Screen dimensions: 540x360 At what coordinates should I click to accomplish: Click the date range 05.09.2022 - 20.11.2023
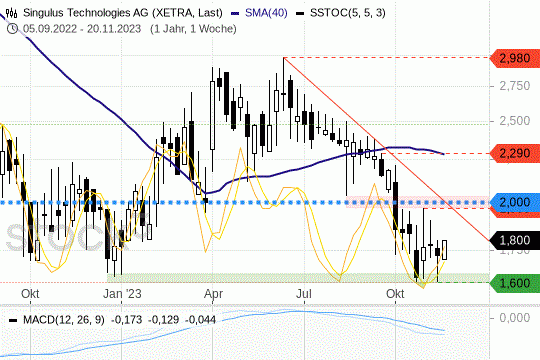point(82,29)
